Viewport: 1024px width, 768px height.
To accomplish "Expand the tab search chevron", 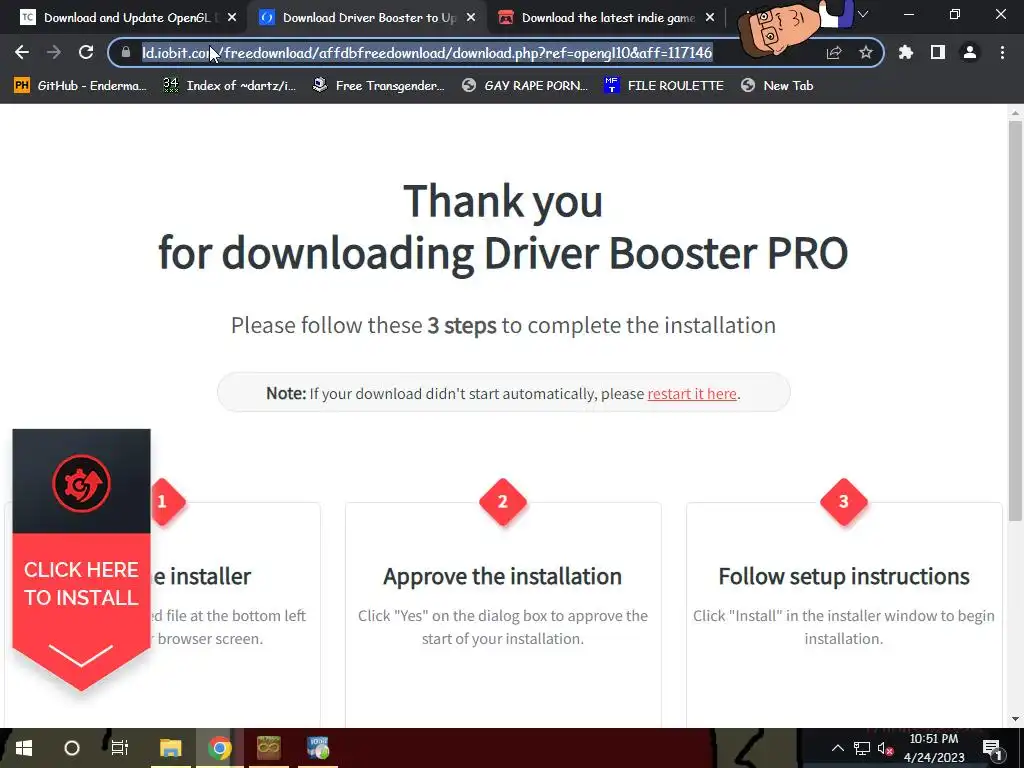I will (863, 14).
